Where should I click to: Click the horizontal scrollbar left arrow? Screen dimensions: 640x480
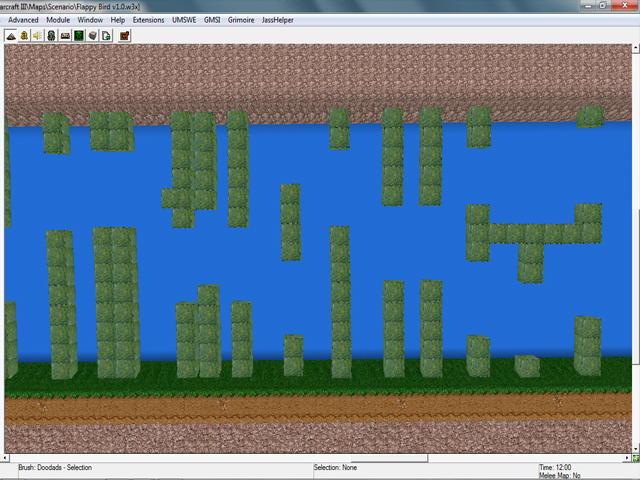click(x=4, y=458)
